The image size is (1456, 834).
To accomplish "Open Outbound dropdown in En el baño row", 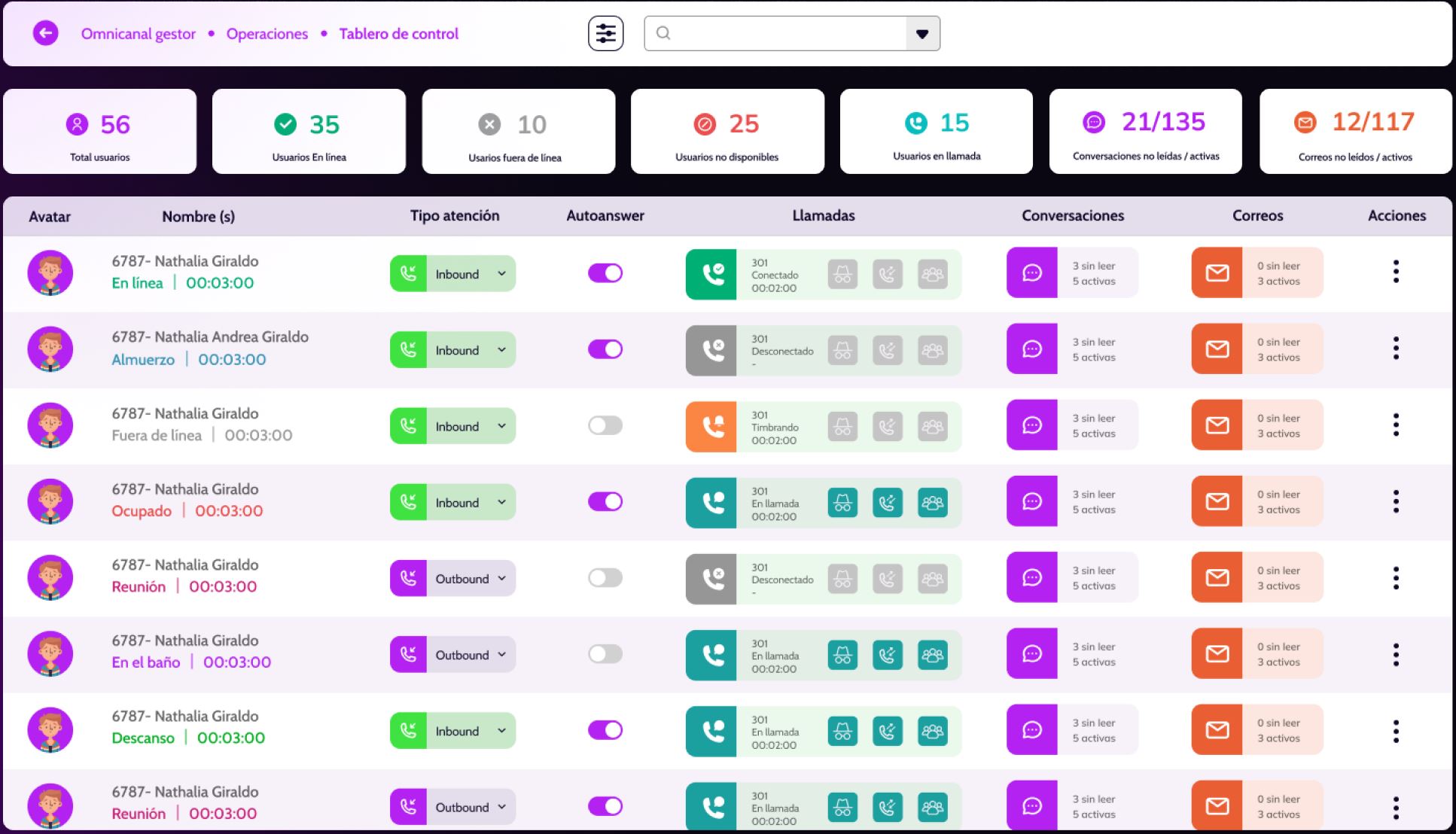I will pos(452,655).
